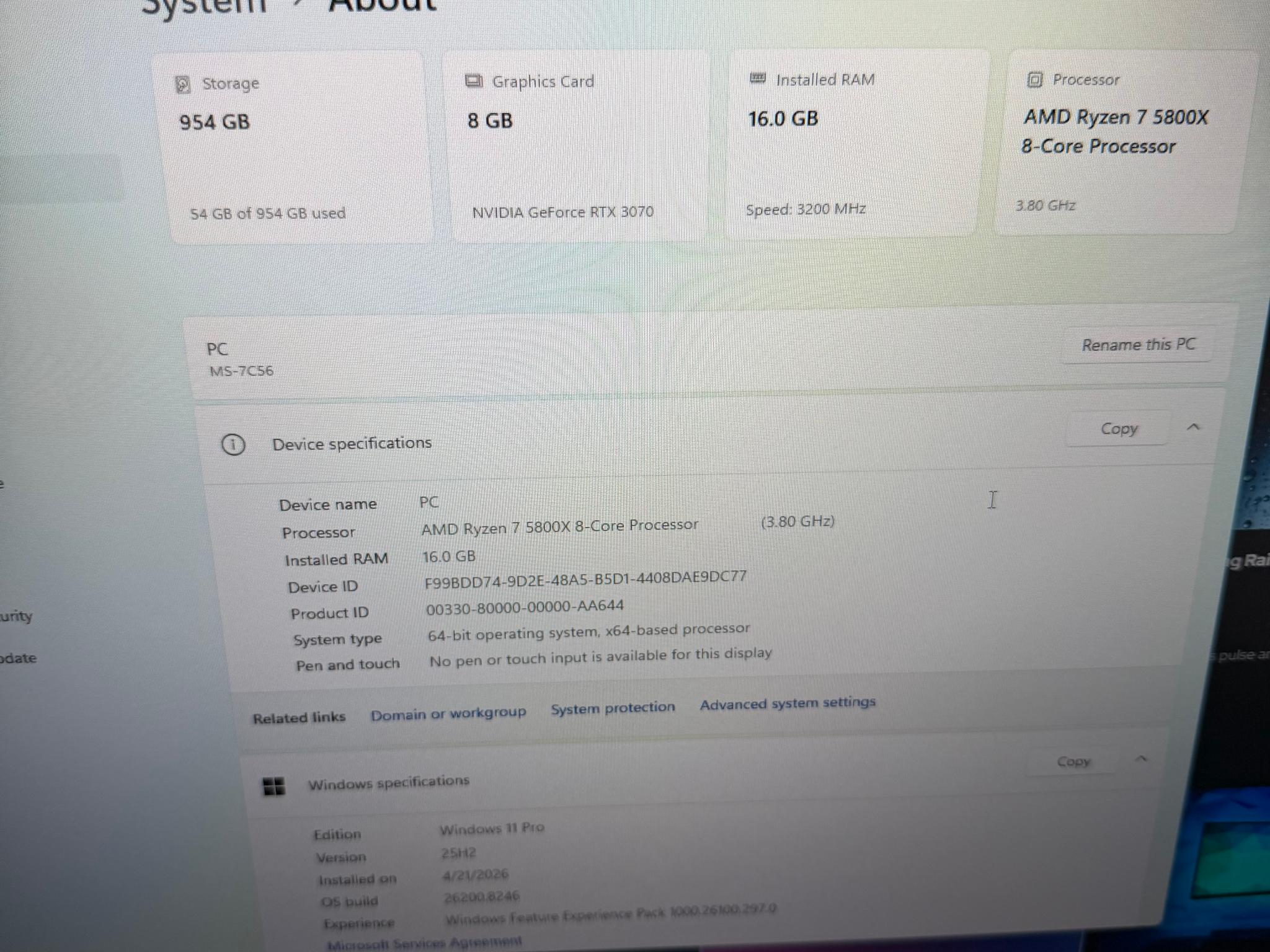
Task: Click the Storage drive icon
Action: pos(182,84)
